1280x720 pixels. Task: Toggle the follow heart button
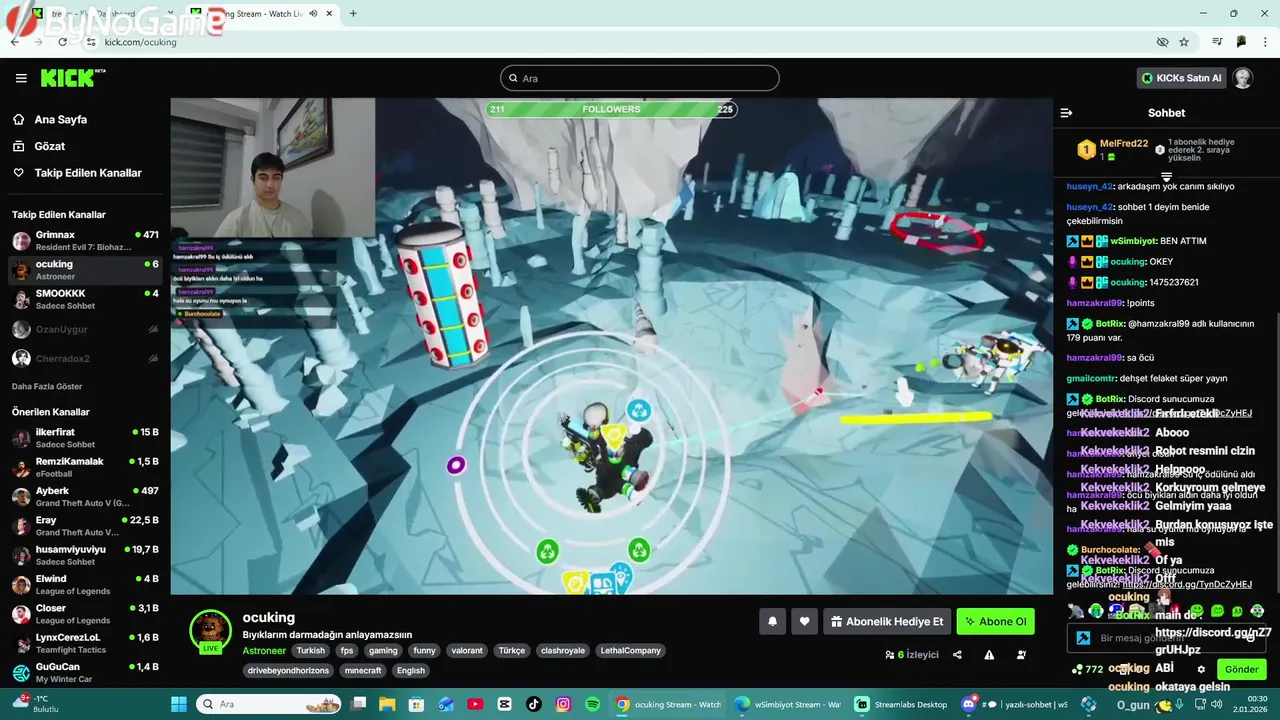click(x=804, y=621)
